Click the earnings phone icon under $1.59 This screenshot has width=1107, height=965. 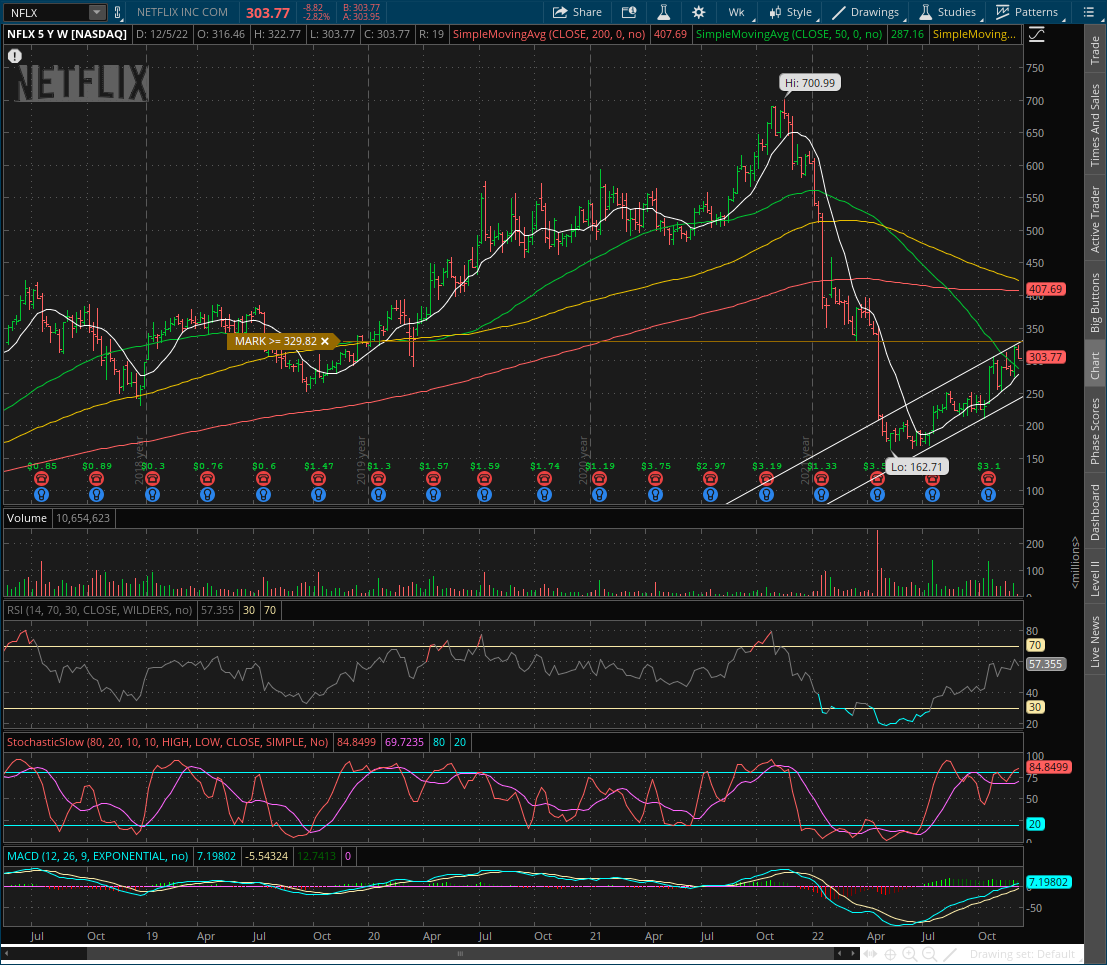[x=484, y=479]
